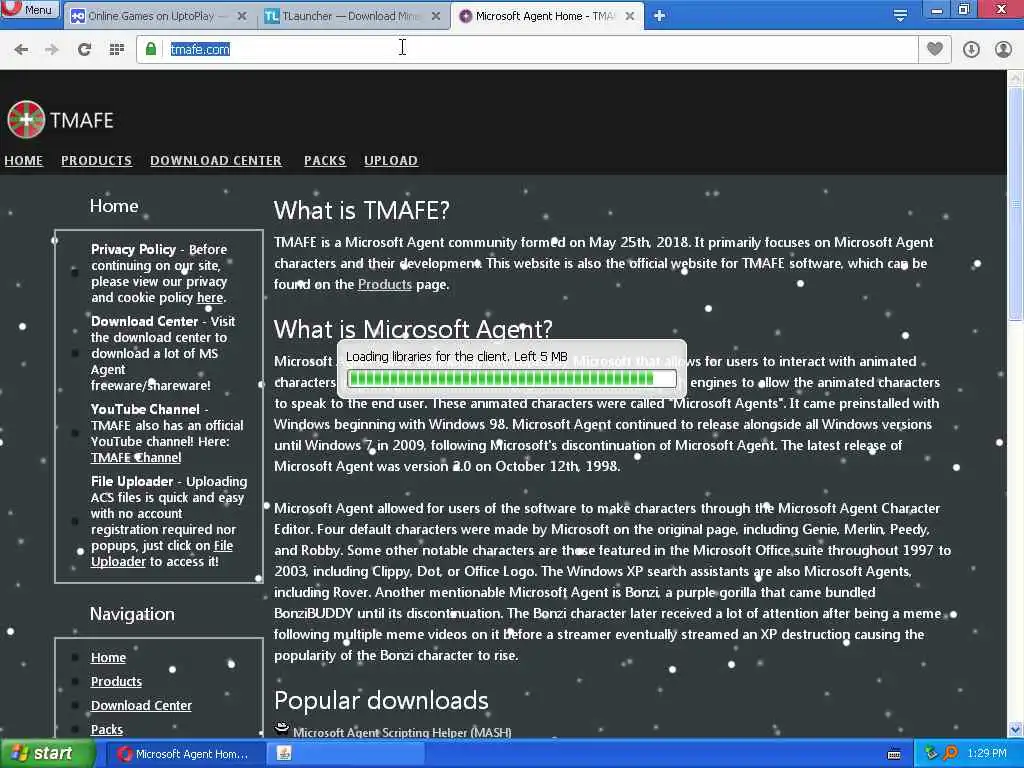Select the second taskbar application icon
The width and height of the screenshot is (1024, 768).
pyautogui.click(x=283, y=754)
